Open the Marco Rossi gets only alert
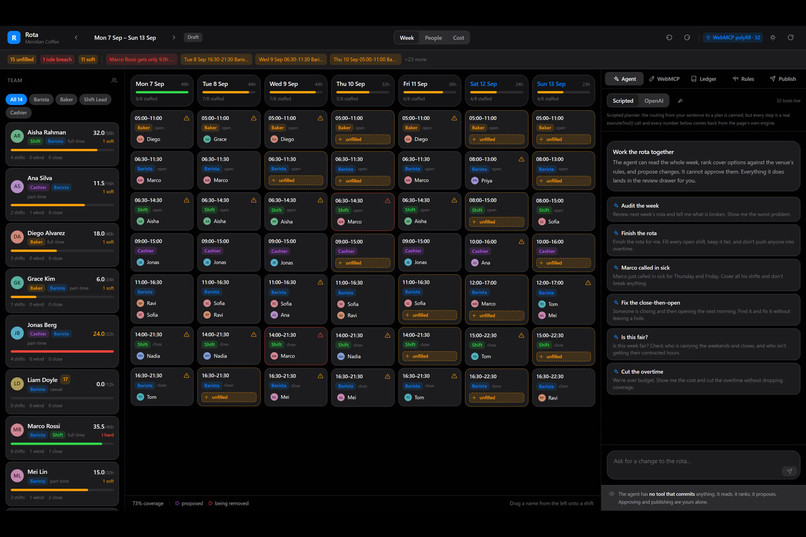 click(141, 59)
